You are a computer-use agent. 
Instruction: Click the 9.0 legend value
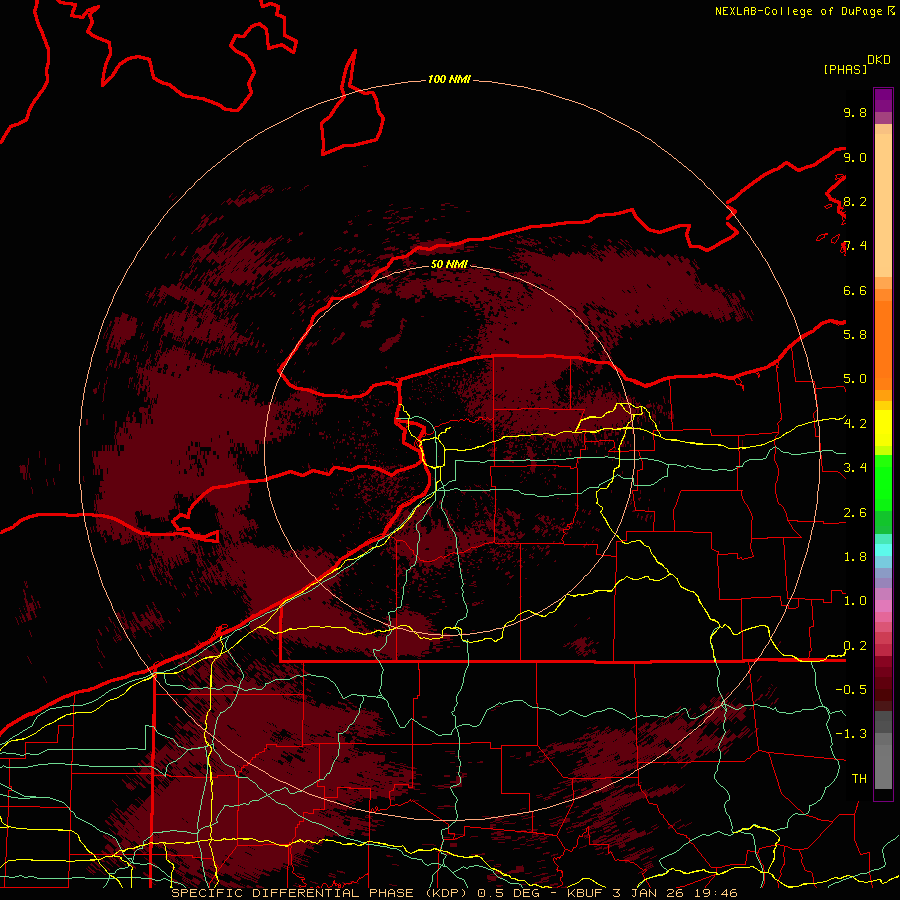(855, 157)
